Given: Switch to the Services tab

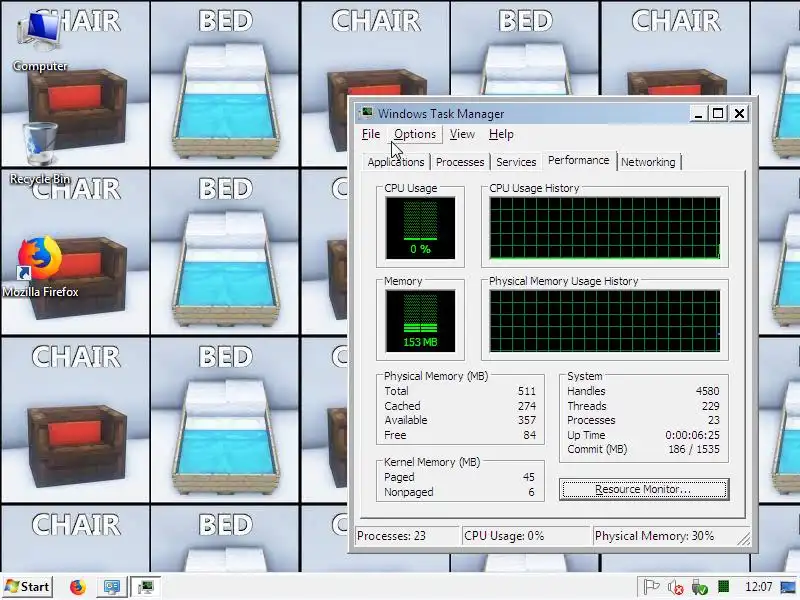Looking at the screenshot, I should click(516, 162).
